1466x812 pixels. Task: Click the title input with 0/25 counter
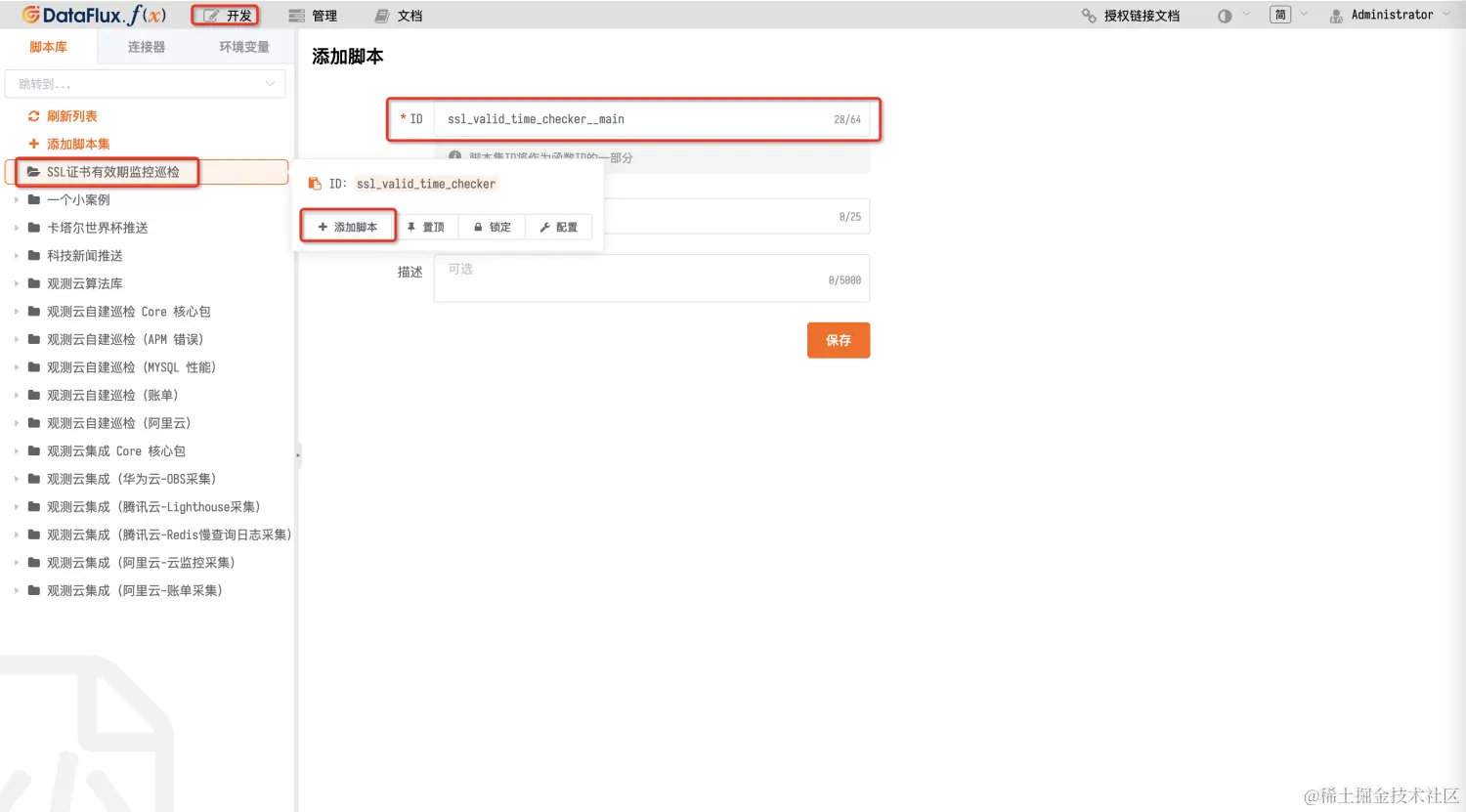pyautogui.click(x=735, y=217)
